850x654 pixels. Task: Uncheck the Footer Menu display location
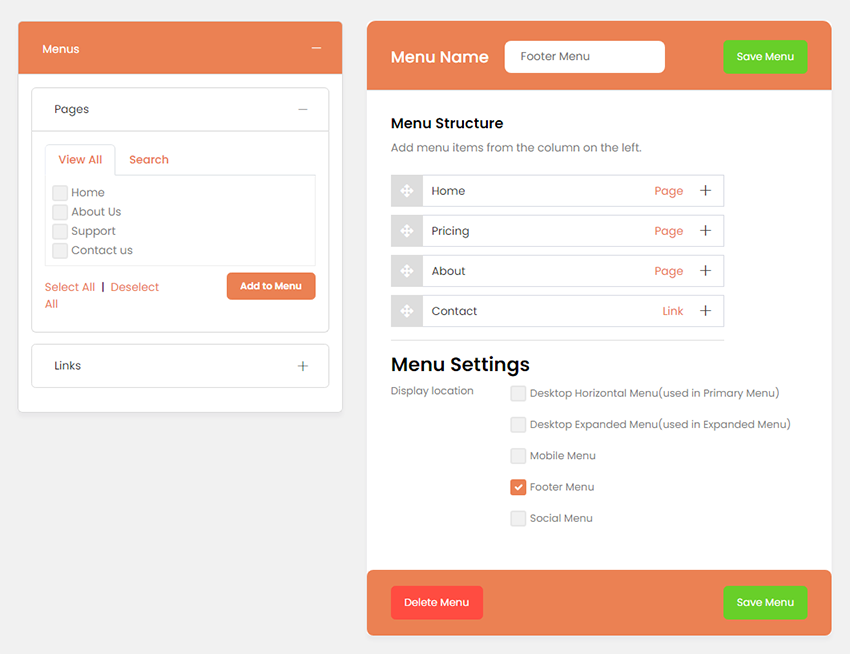click(518, 487)
